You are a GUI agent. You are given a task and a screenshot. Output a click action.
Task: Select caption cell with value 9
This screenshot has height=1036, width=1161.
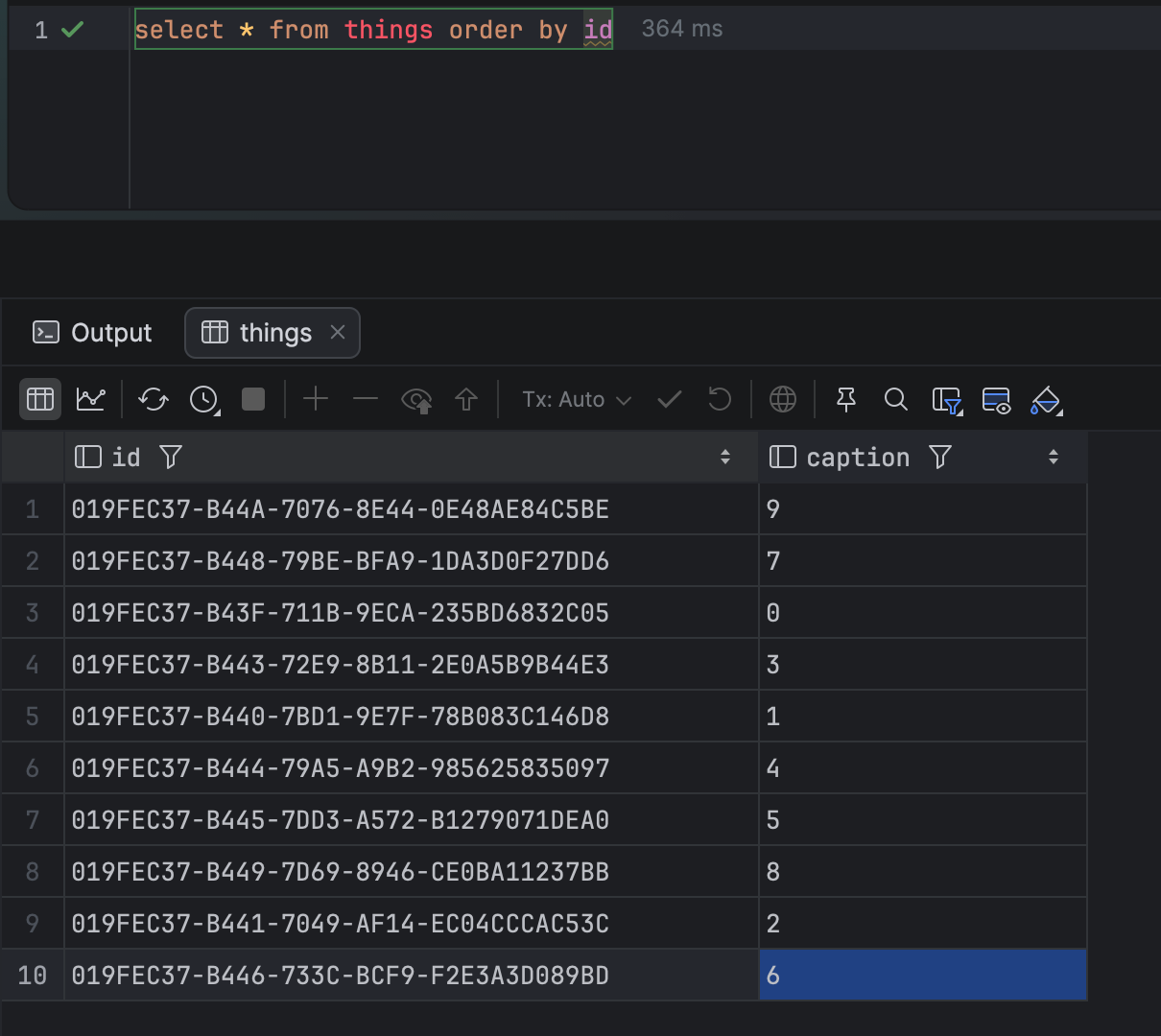click(x=923, y=509)
